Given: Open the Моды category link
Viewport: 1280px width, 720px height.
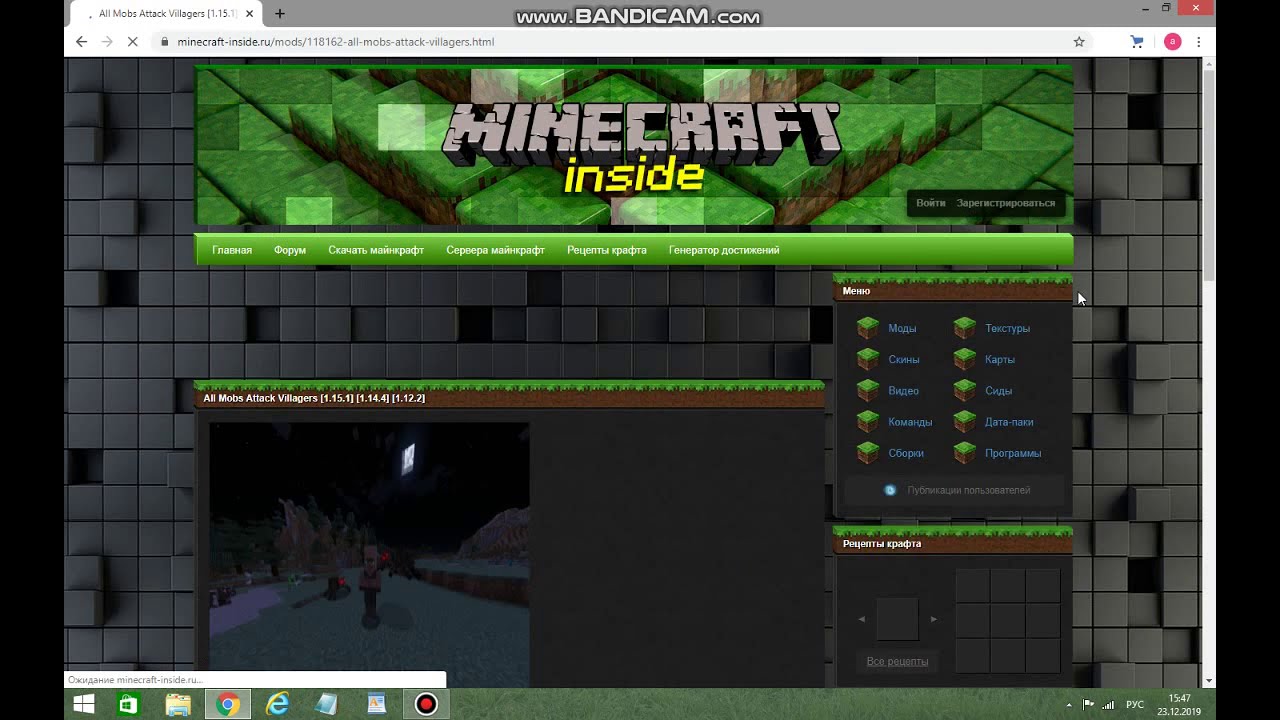Looking at the screenshot, I should tap(902, 328).
